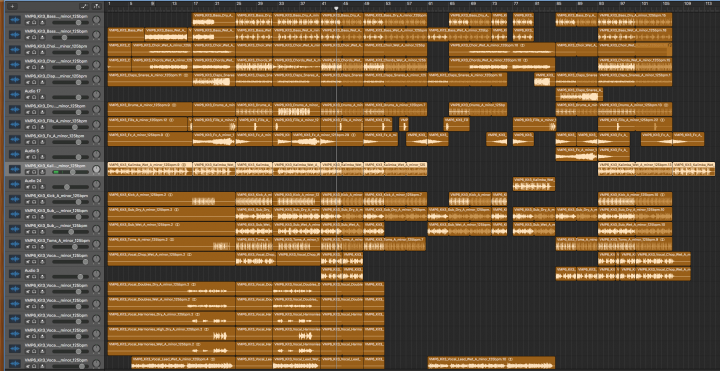Solo the Audio 5 track with headphones button
This screenshot has height=371, width=720.
(34, 157)
